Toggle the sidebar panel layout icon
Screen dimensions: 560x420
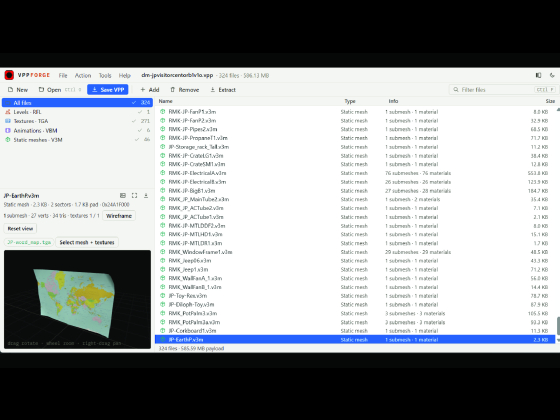tap(538, 75)
